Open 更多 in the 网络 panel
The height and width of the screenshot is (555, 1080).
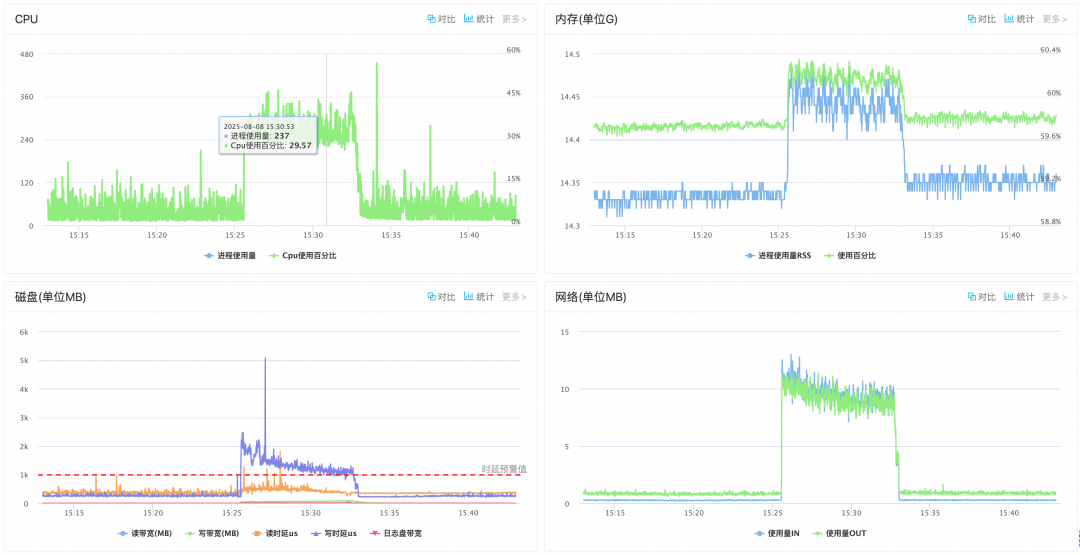click(1054, 297)
